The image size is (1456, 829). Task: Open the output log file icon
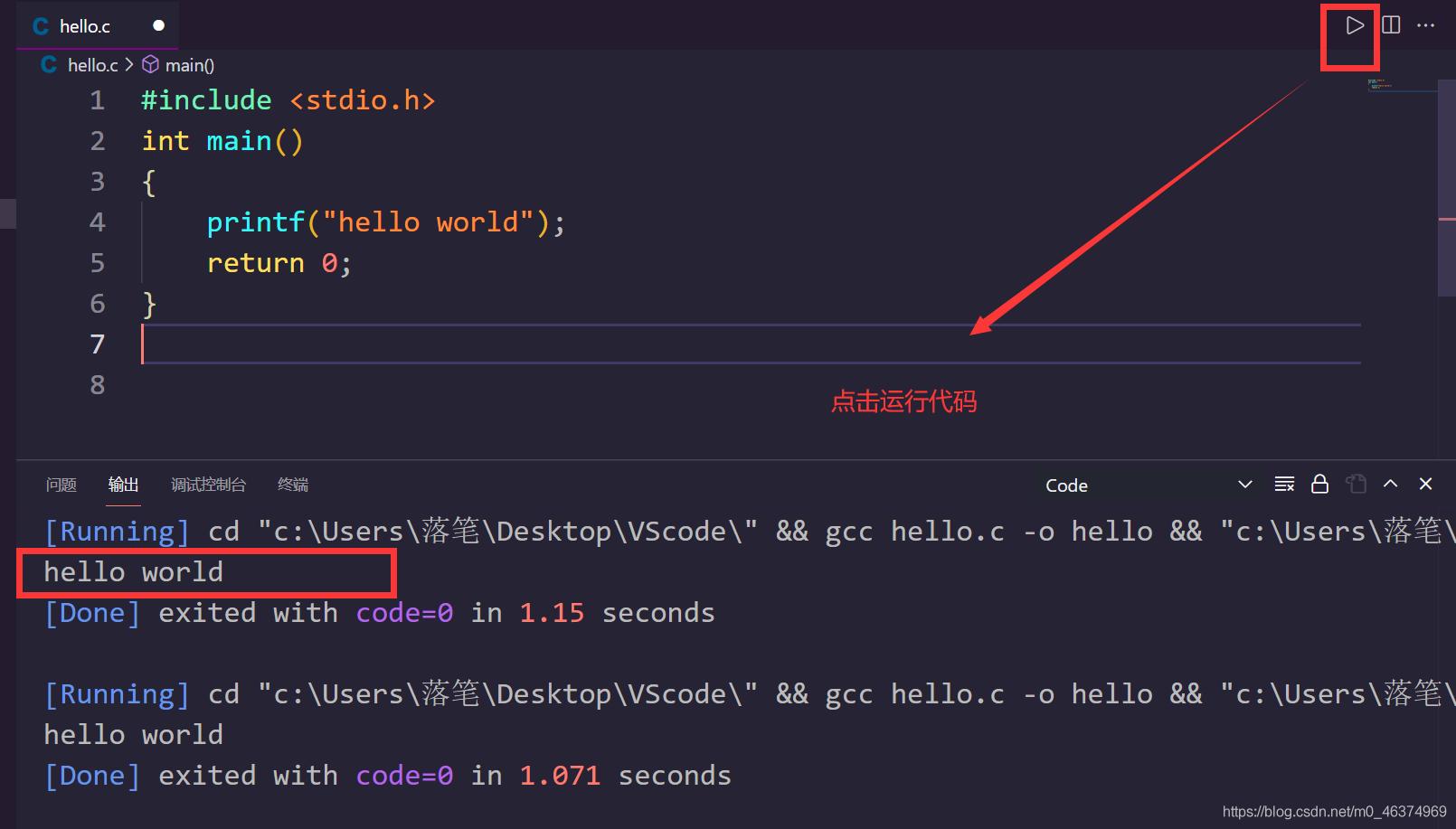[1356, 485]
